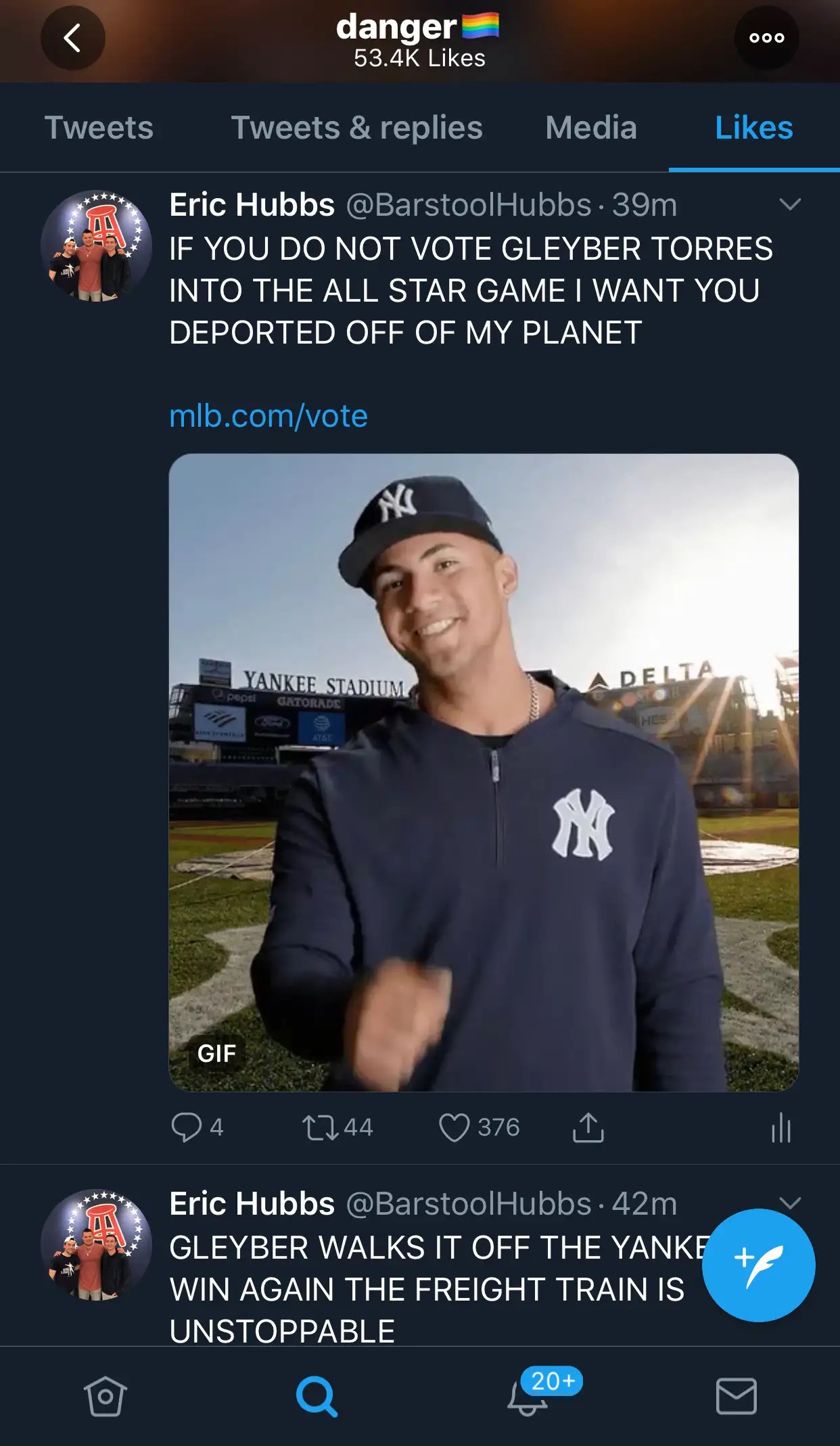Expand options chevron on 39m tweet
840x1446 pixels.
tap(789, 204)
